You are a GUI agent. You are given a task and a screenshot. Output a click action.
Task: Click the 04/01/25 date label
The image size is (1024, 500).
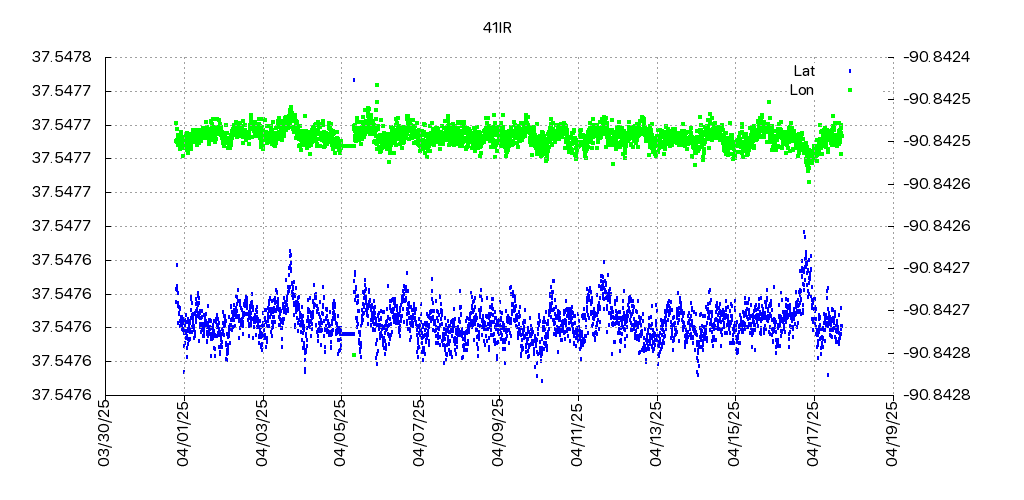coord(182,431)
